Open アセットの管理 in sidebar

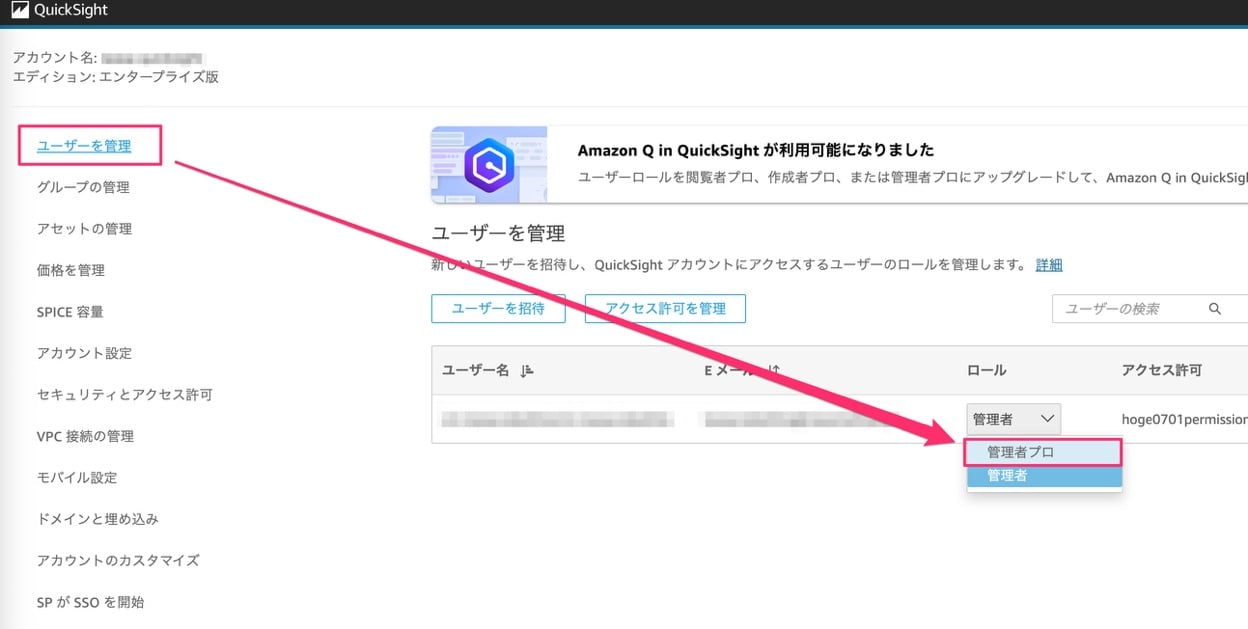84,229
